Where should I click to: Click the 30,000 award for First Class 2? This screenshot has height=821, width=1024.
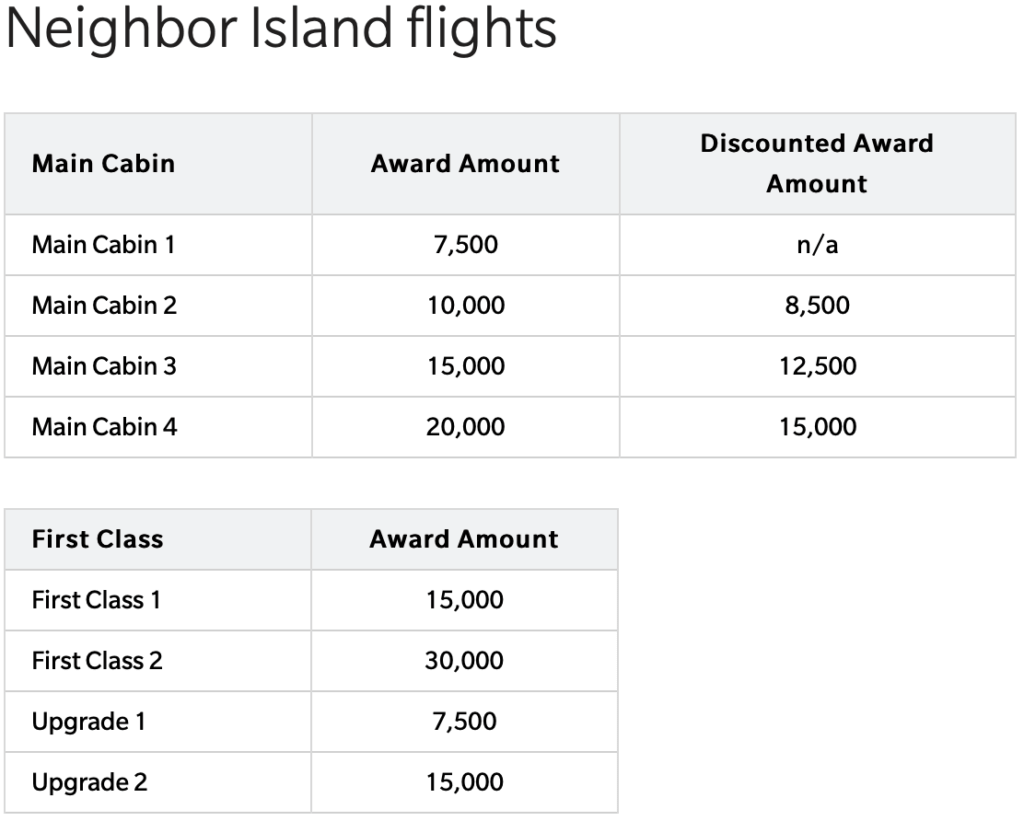pos(464,661)
